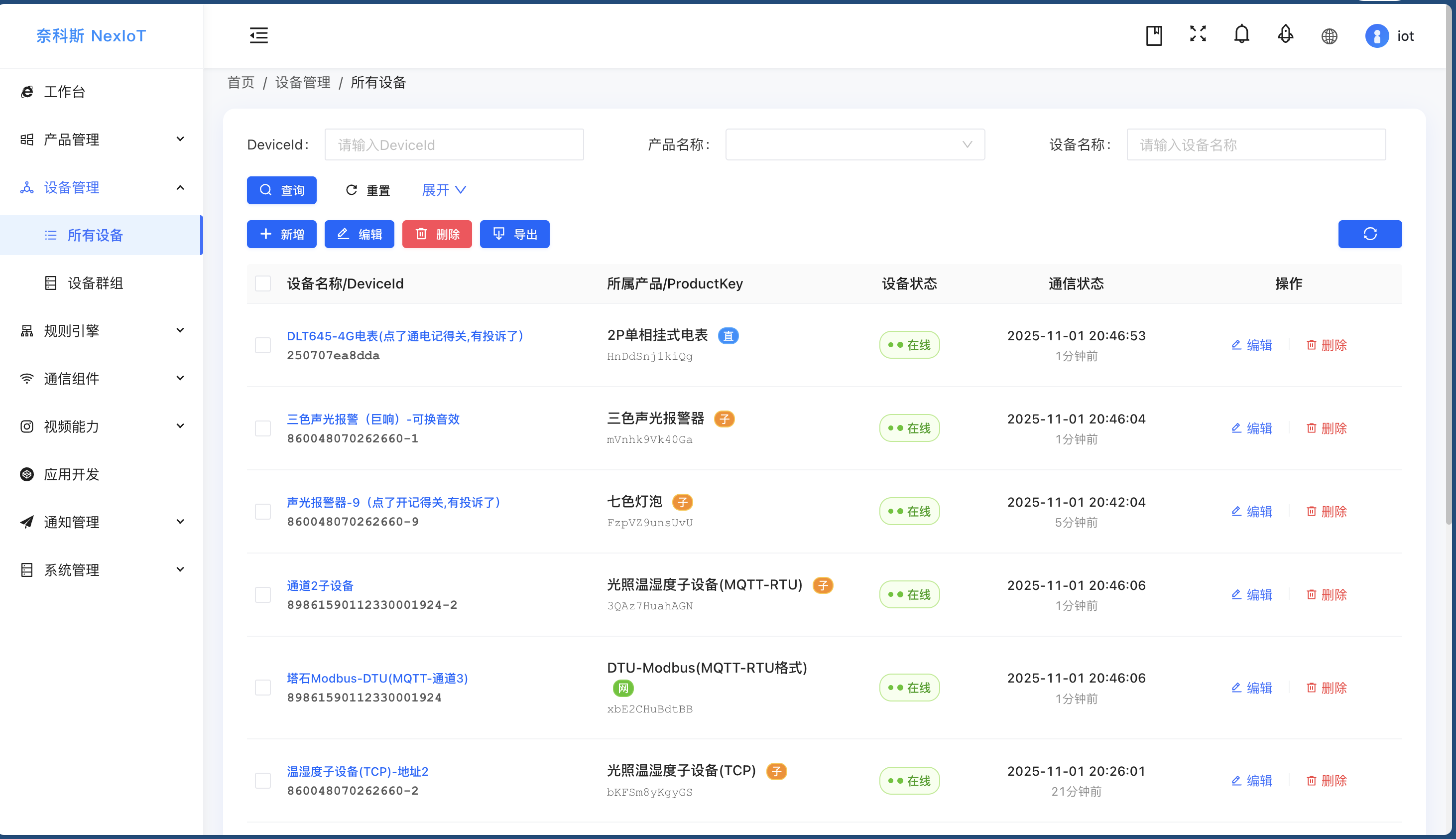
Task: Check the checkbox for 通道2子设备 row
Action: (262, 594)
